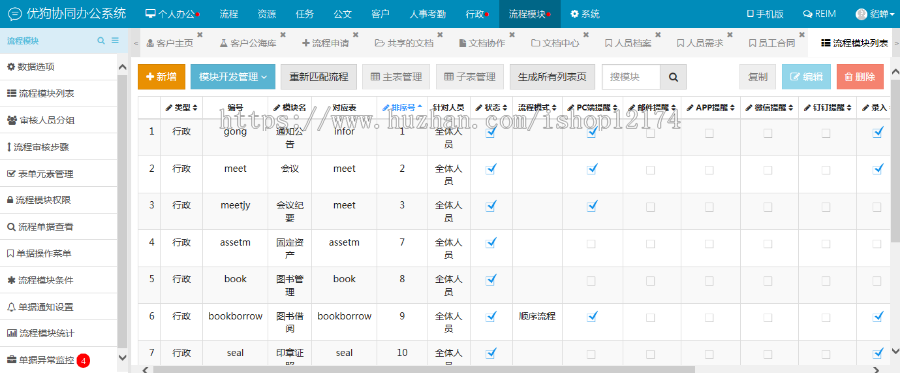Toggle APP提醒 checkbox for meetjy row
This screenshot has height=373, width=900.
point(709,207)
